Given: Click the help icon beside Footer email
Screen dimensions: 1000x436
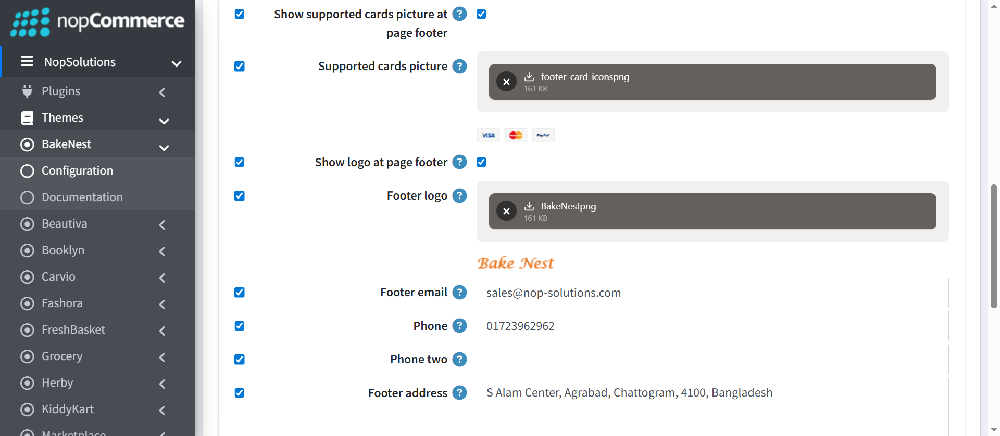Looking at the screenshot, I should (460, 293).
